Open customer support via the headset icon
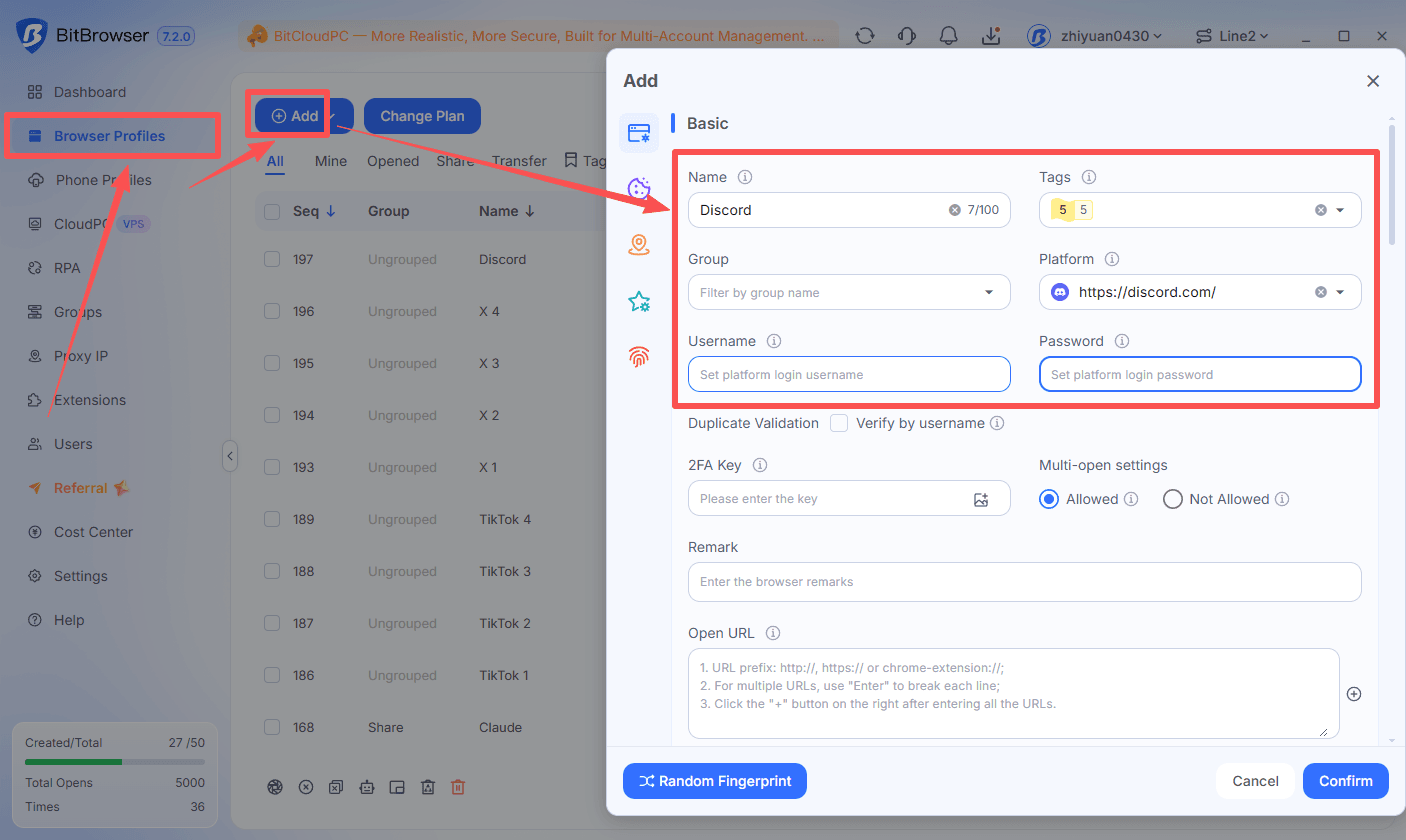1406x840 pixels. pos(907,36)
